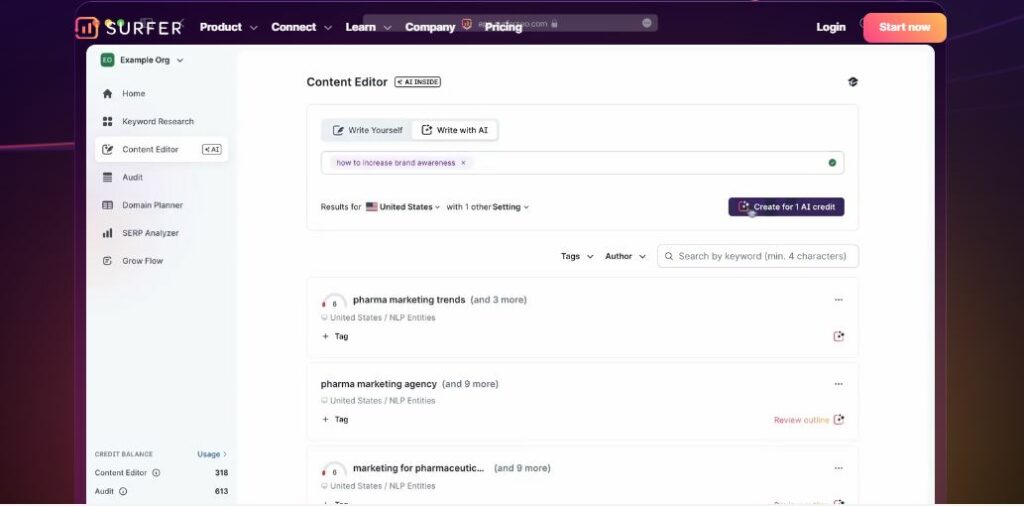Click the AI badge on Content Editor sidebar item
The image size is (1024, 506).
pyautogui.click(x=212, y=150)
